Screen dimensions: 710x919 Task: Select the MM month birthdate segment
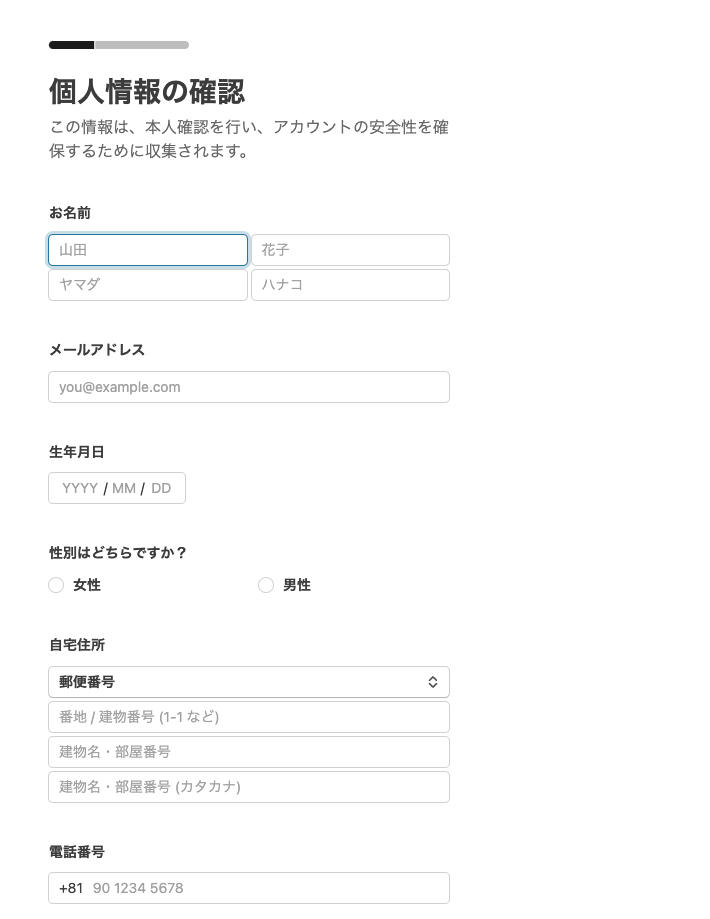click(x=124, y=489)
